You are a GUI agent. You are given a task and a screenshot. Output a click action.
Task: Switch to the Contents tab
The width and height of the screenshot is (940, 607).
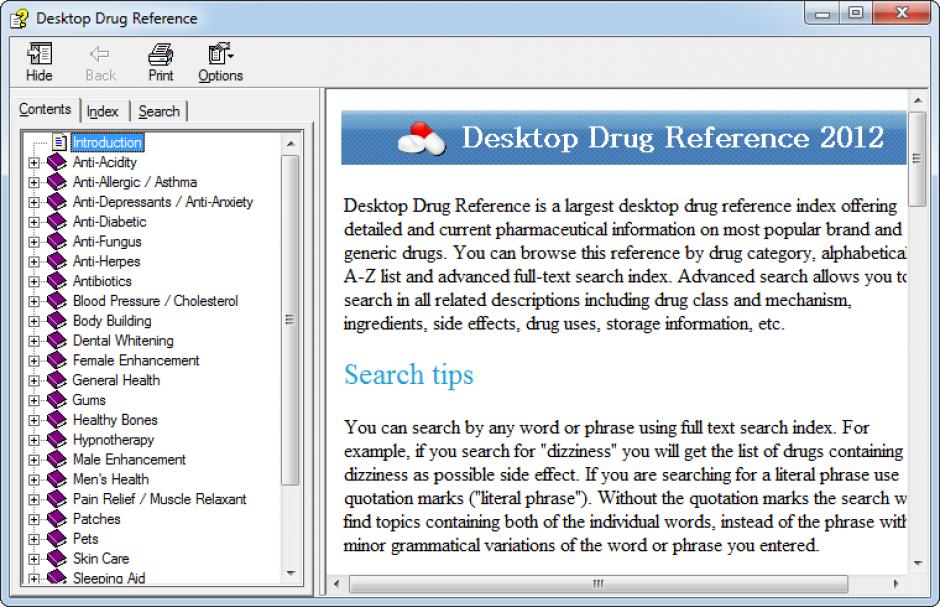coord(45,109)
